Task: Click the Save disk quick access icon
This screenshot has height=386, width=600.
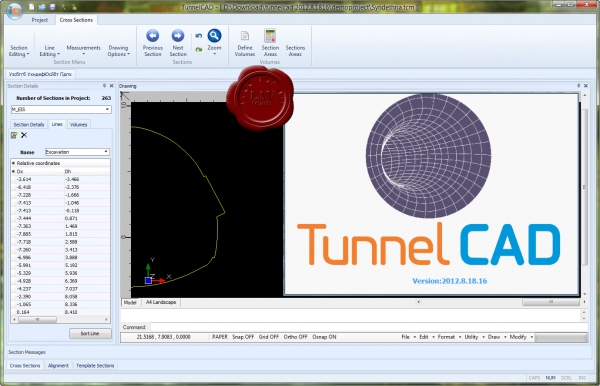Action: pyautogui.click(x=52, y=7)
